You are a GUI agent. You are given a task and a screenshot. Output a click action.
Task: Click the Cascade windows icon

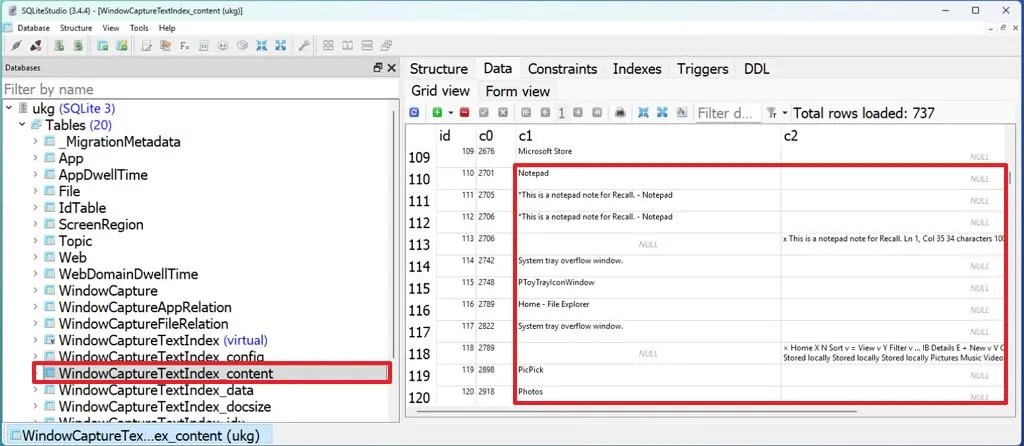coord(386,46)
